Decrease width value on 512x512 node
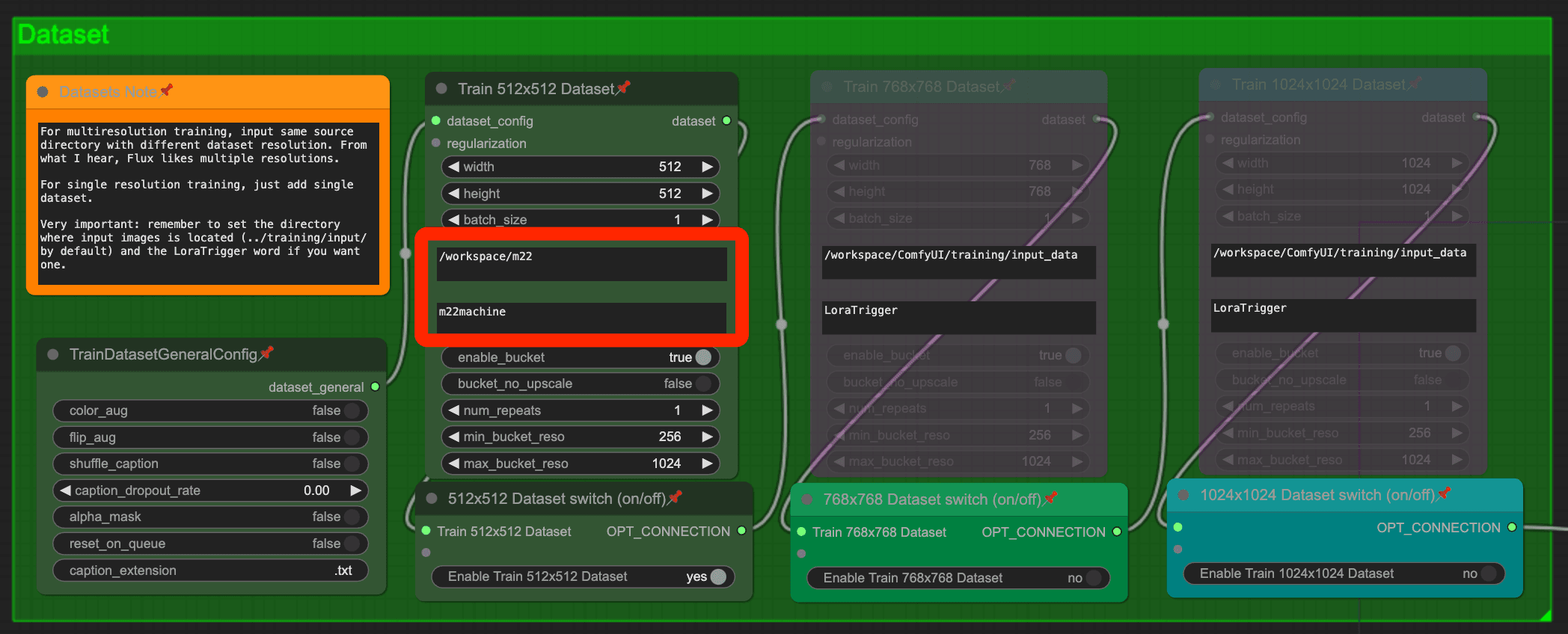 tap(453, 167)
